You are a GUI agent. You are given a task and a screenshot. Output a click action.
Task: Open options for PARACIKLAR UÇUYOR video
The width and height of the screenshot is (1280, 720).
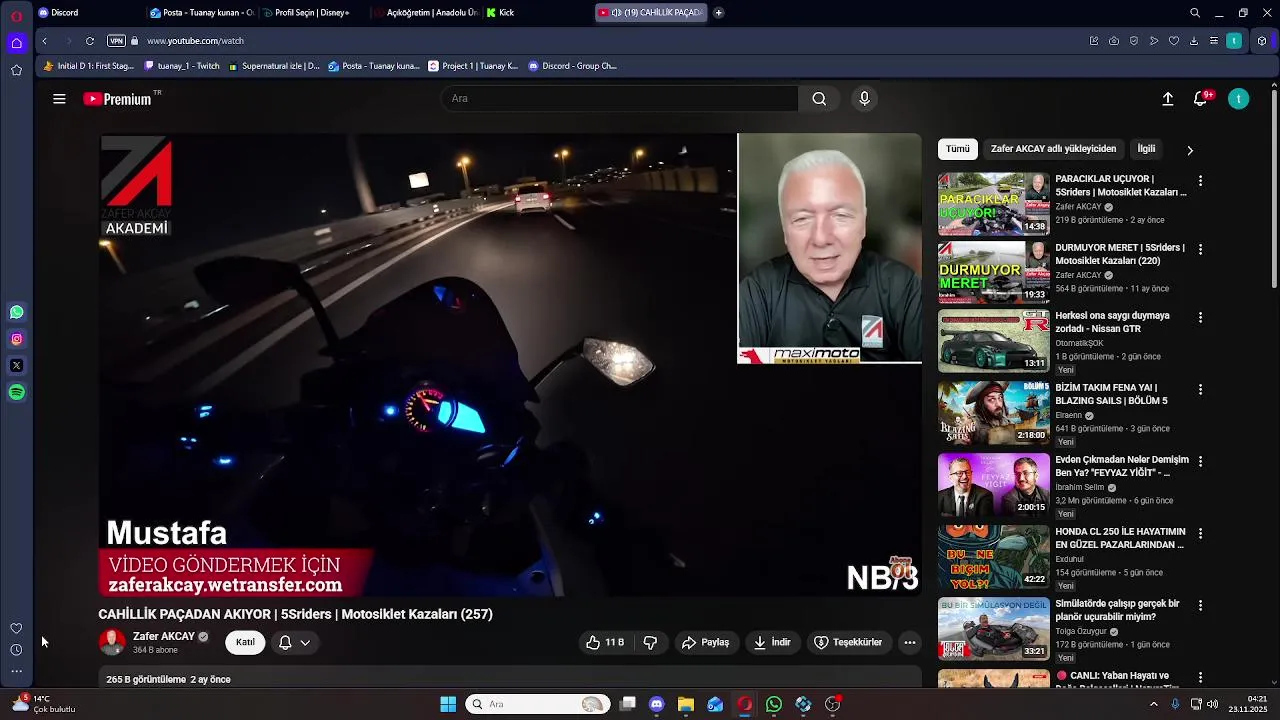click(1200, 181)
